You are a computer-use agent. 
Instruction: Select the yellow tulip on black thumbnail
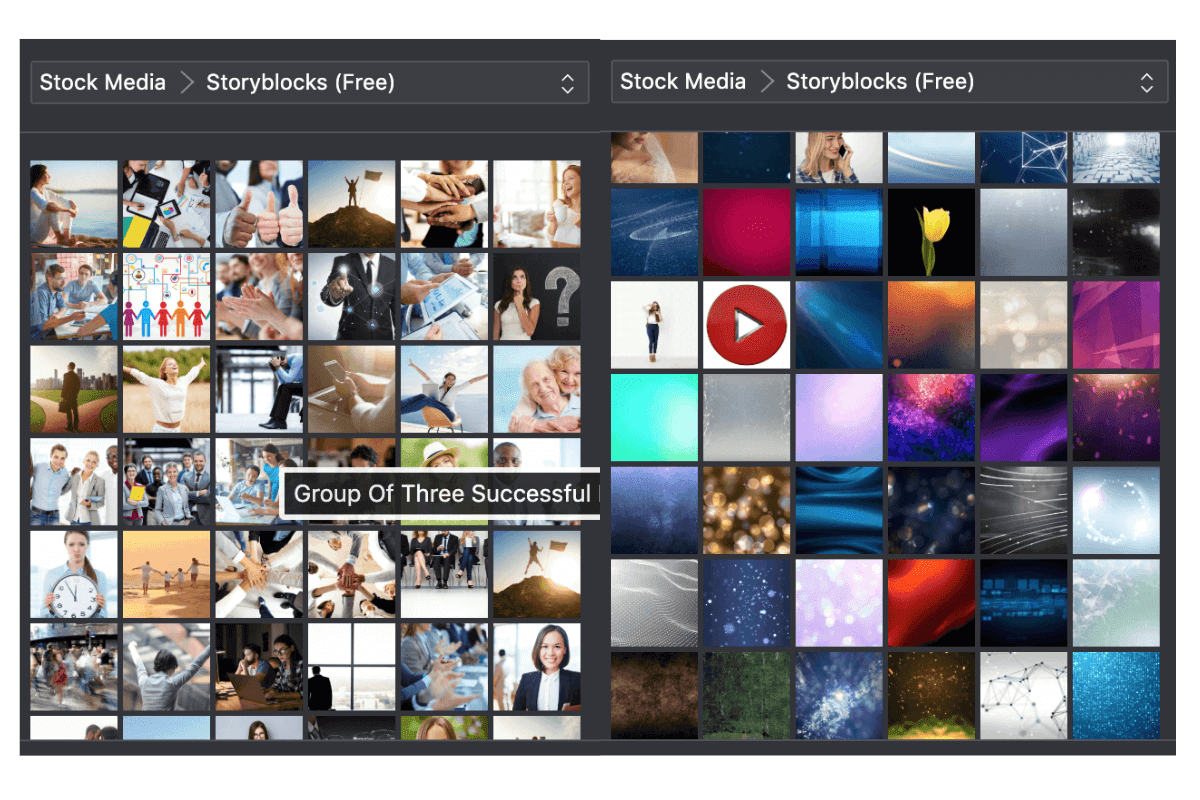(x=931, y=232)
